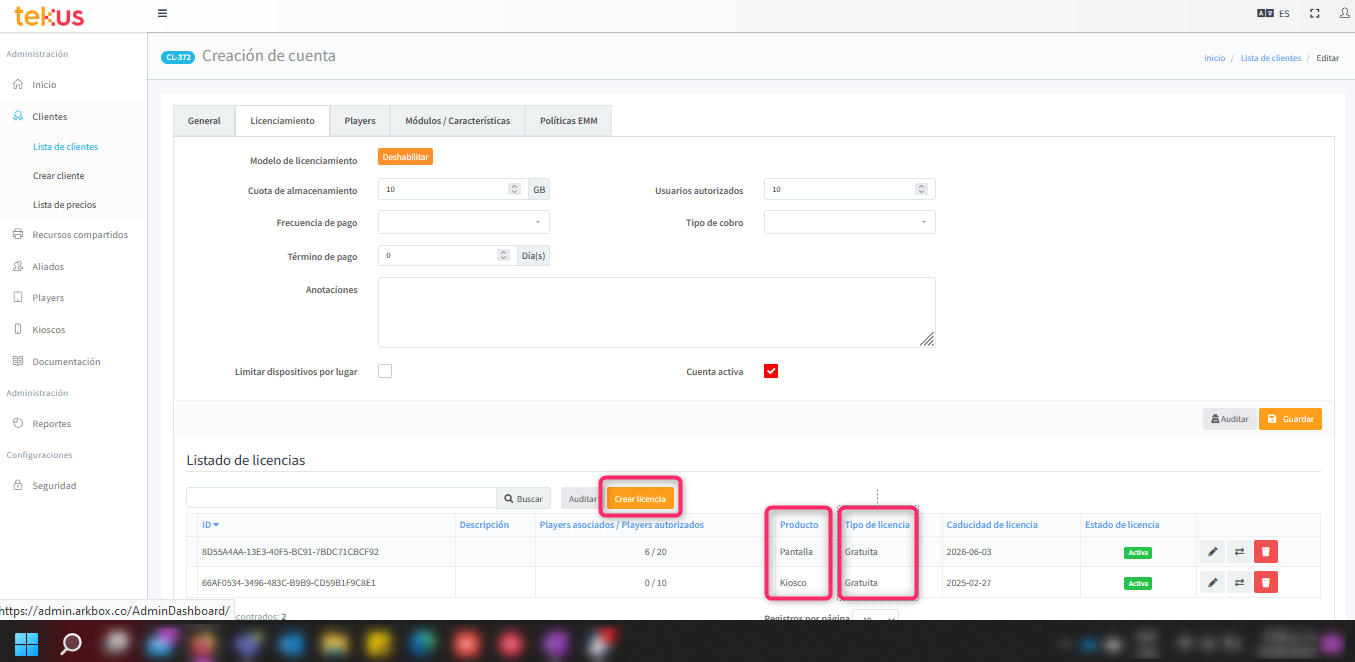1355x662 pixels.
Task: Click in the Anotaciones text area
Action: pyautogui.click(x=656, y=312)
